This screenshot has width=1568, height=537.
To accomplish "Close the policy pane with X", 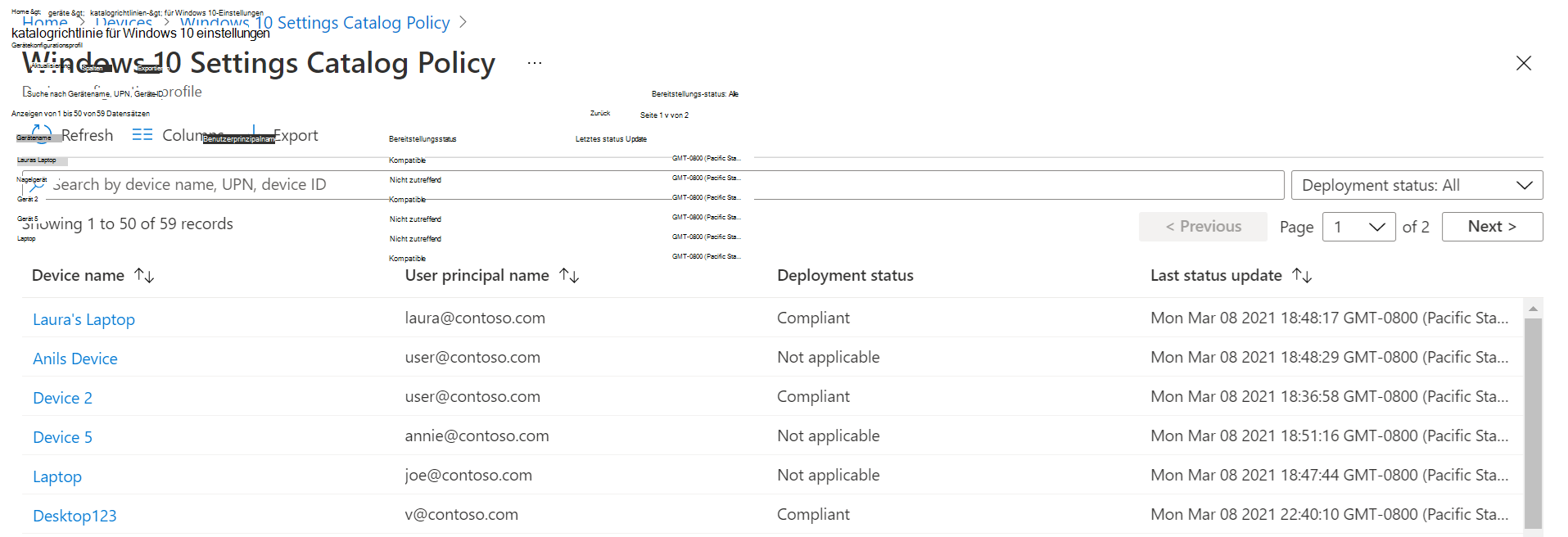I will pyautogui.click(x=1523, y=63).
